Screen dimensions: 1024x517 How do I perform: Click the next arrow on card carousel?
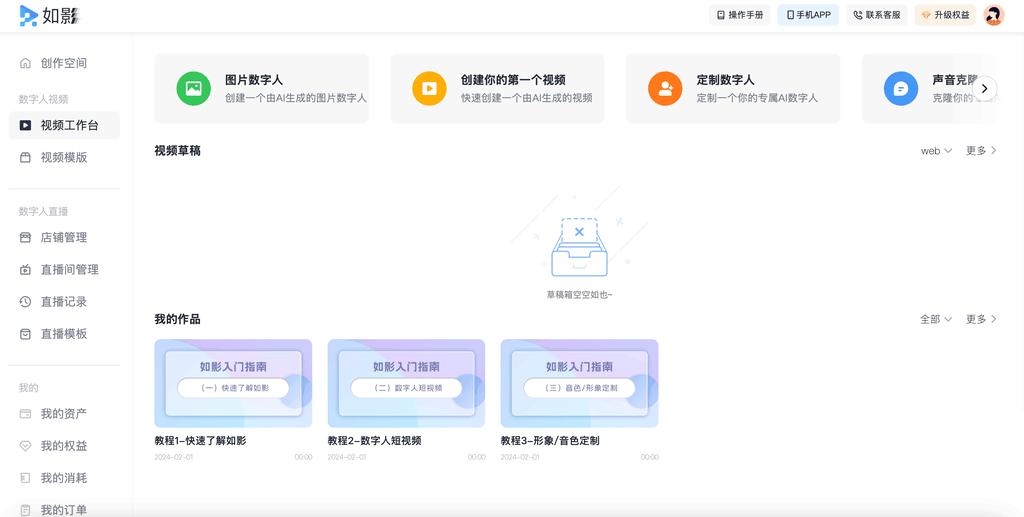[x=985, y=89]
